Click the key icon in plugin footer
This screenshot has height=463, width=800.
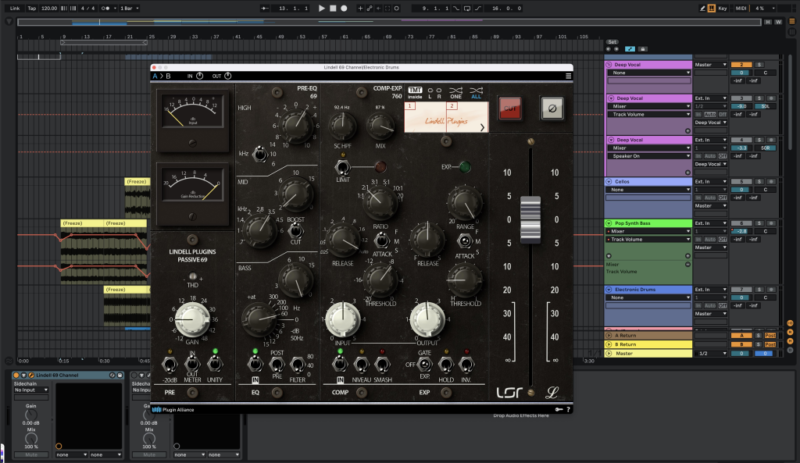click(x=557, y=409)
